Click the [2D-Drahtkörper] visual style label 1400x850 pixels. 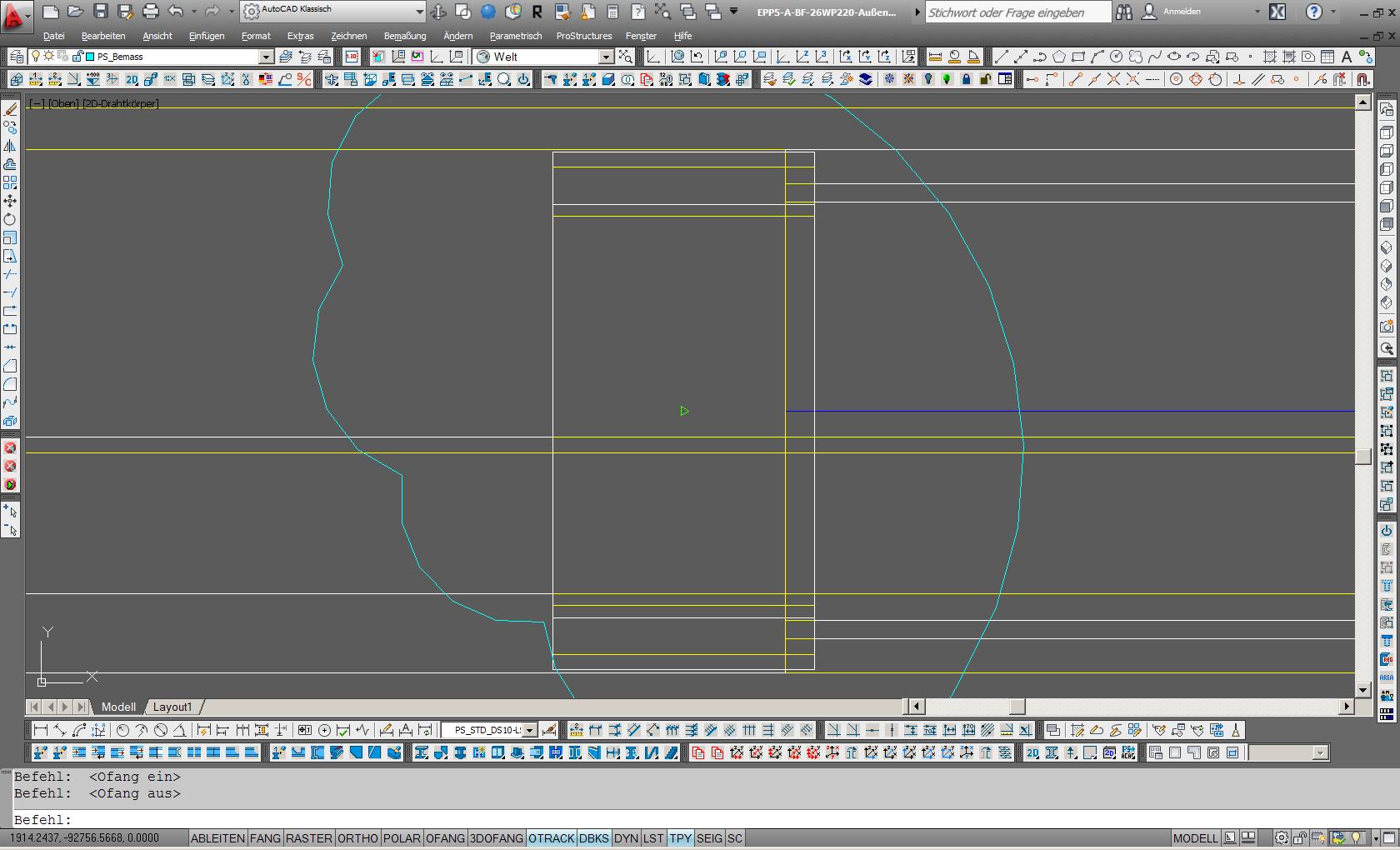pyautogui.click(x=121, y=104)
